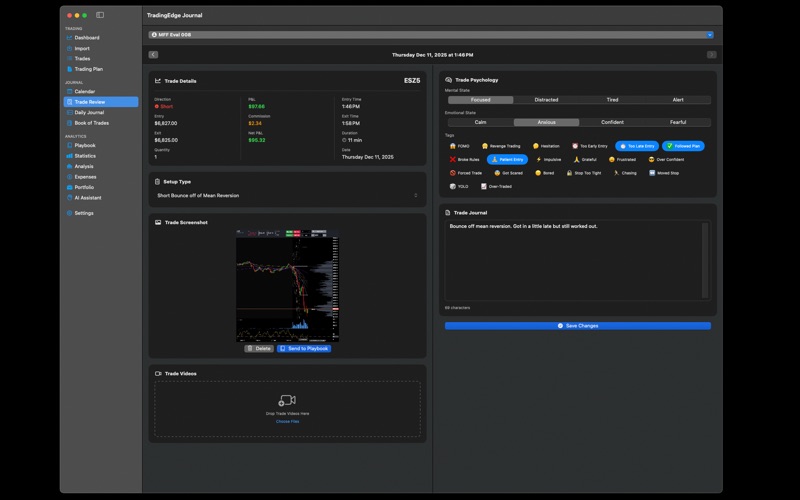Click the Trades list icon in the sidebar
Image resolution: width=800 pixels, height=500 pixels.
coord(69,59)
